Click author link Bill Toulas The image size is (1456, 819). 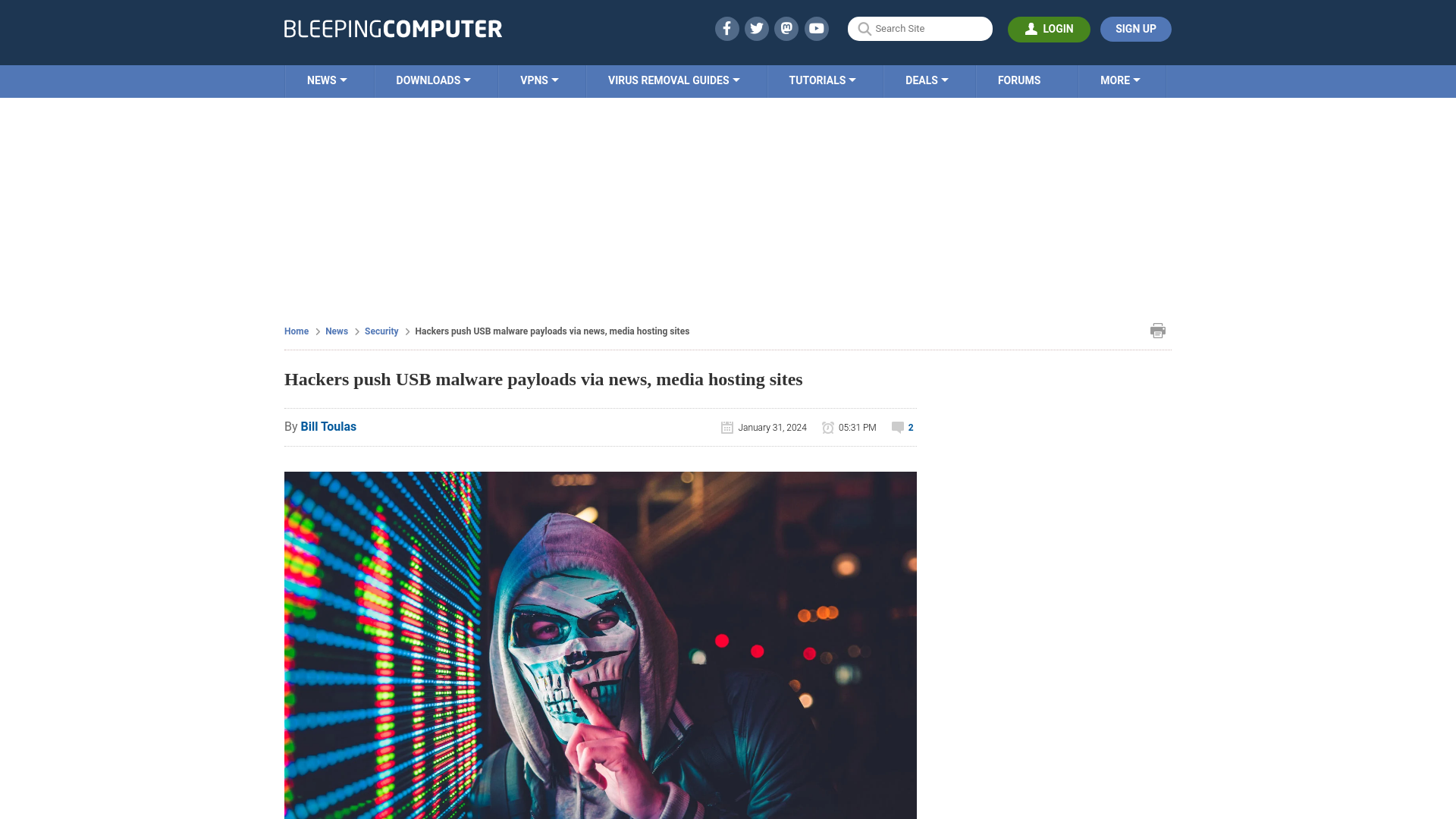(x=328, y=427)
